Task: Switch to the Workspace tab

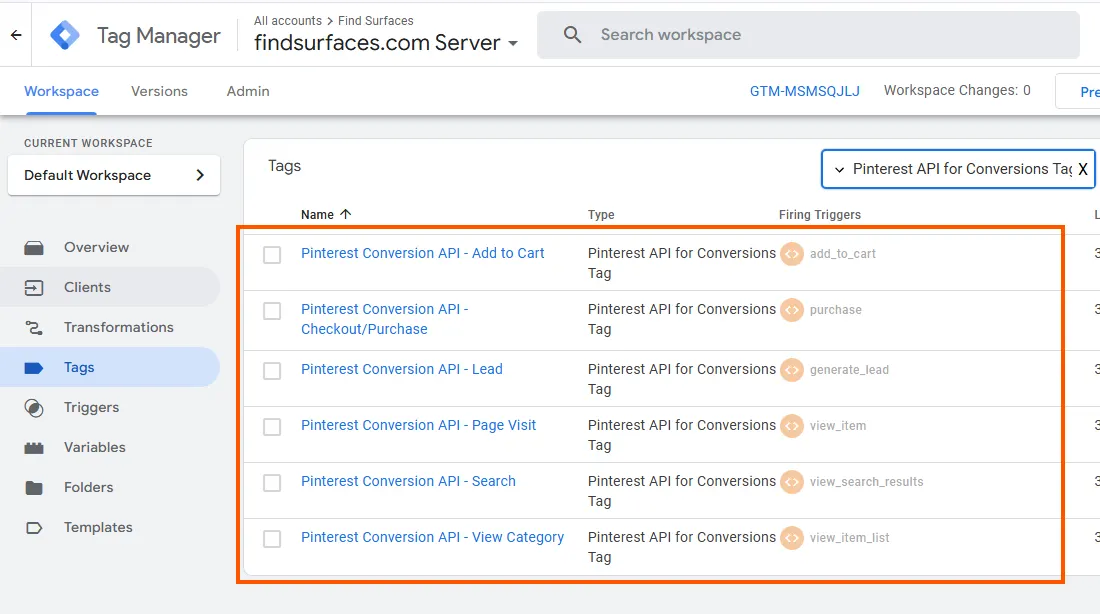Action: (x=62, y=91)
